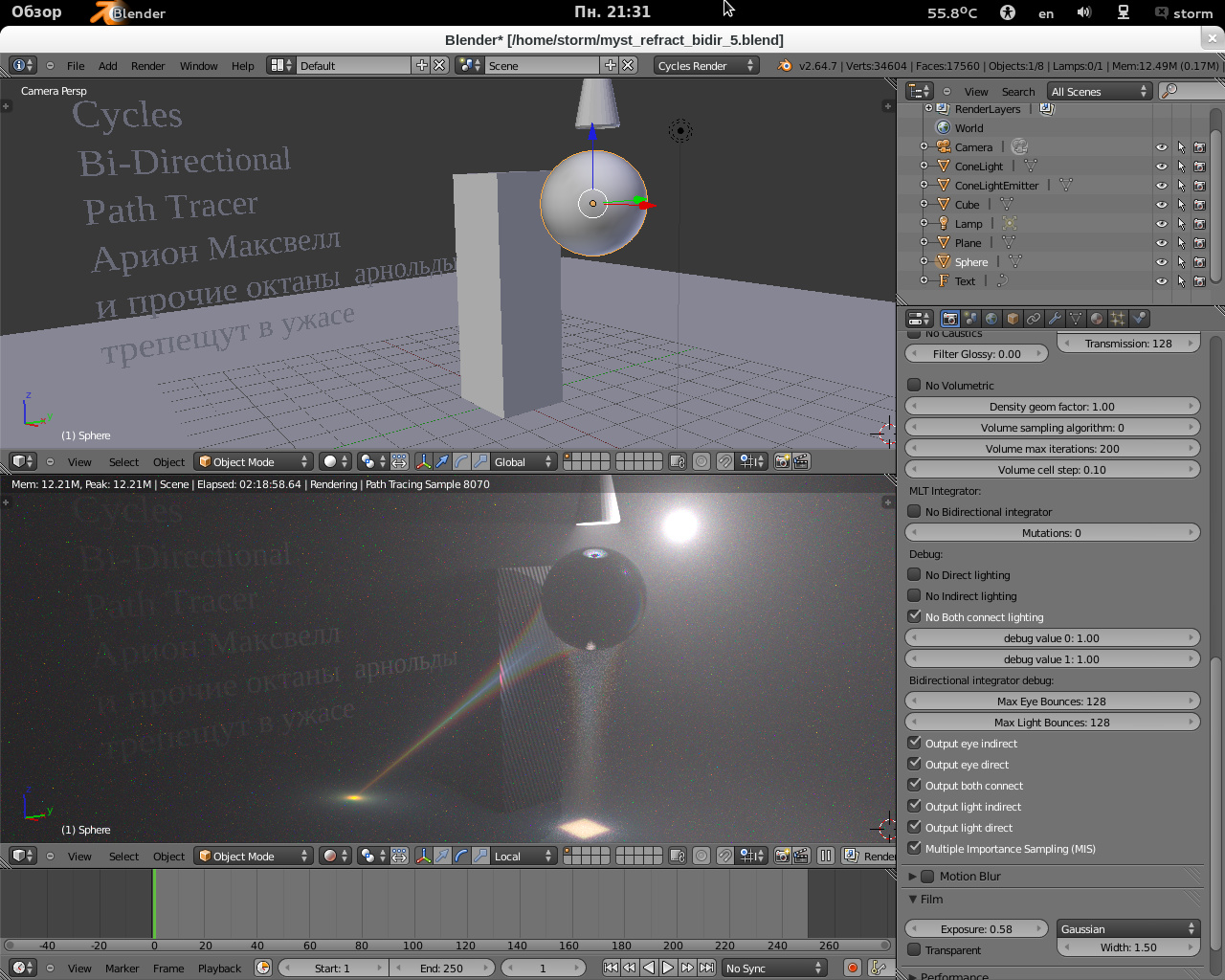
Task: Toggle 3D manipulator in top viewport header
Action: coord(423,461)
